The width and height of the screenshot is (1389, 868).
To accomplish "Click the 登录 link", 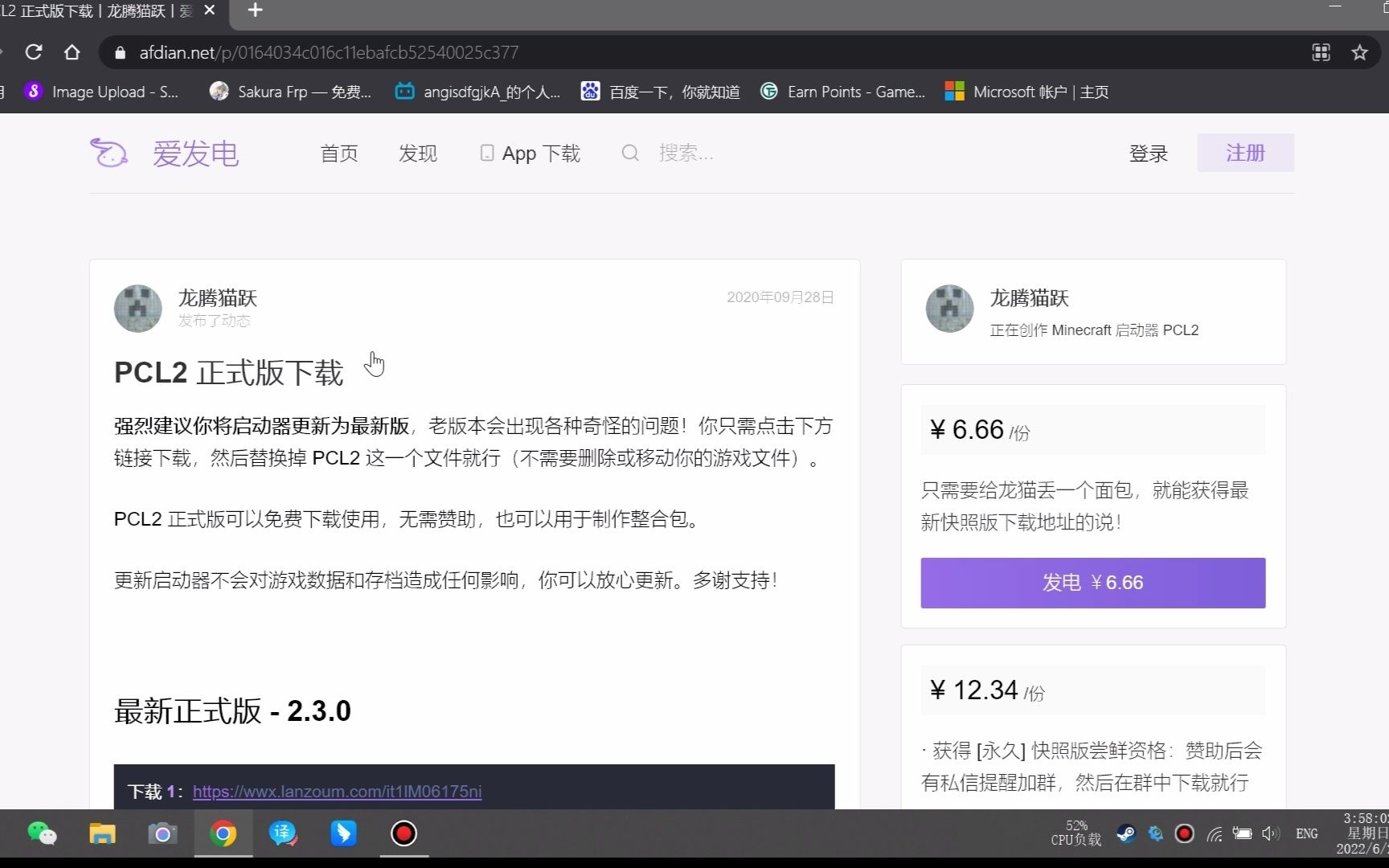I will (x=1149, y=153).
